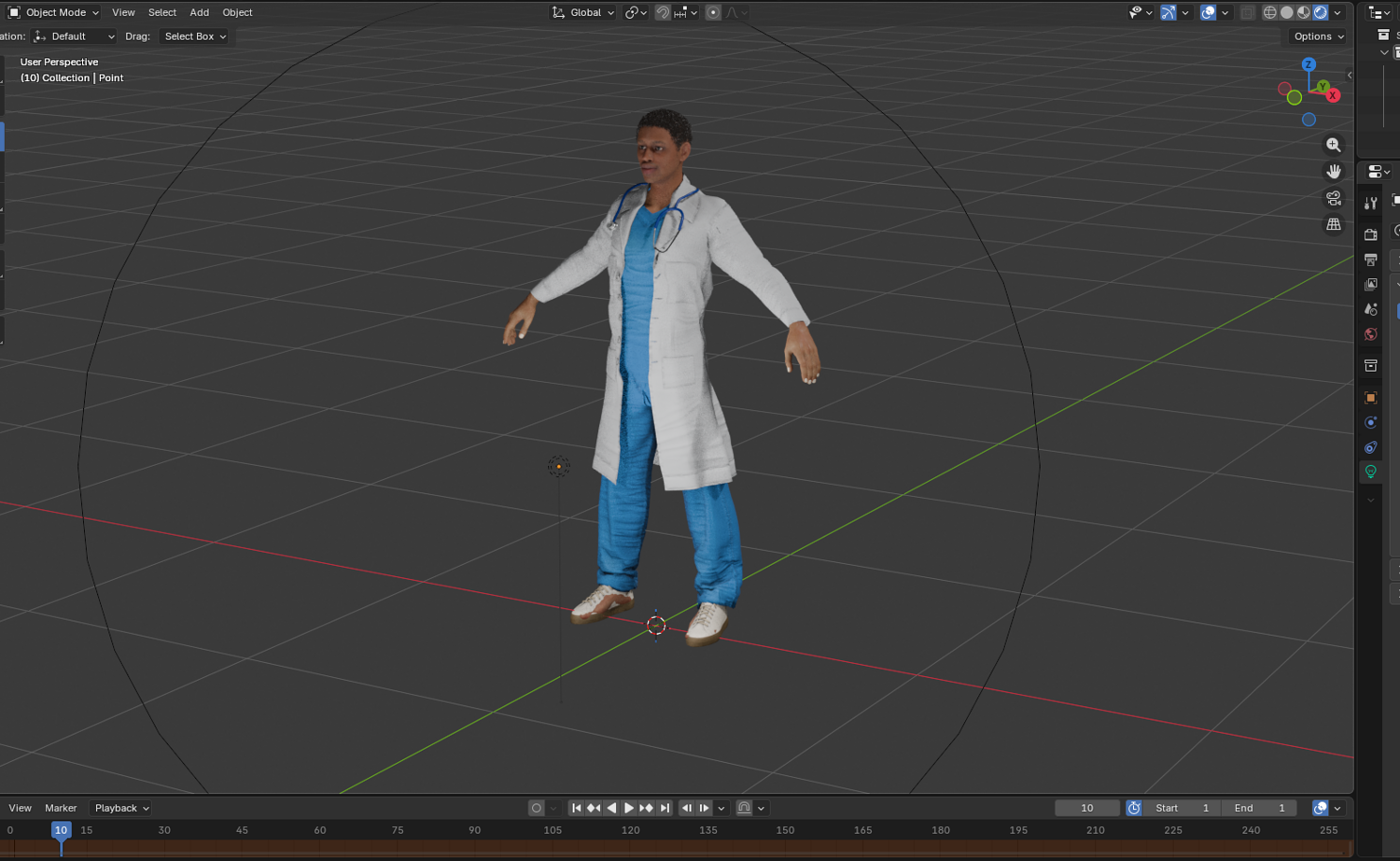This screenshot has height=861, width=1400.
Task: Click the Start frame field
Action: click(1183, 808)
